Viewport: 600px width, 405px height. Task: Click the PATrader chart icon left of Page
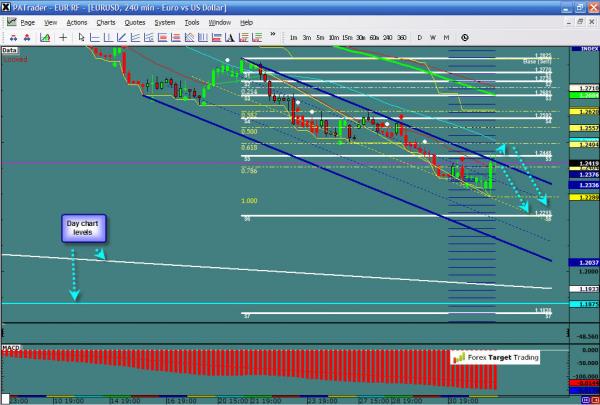(10, 21)
